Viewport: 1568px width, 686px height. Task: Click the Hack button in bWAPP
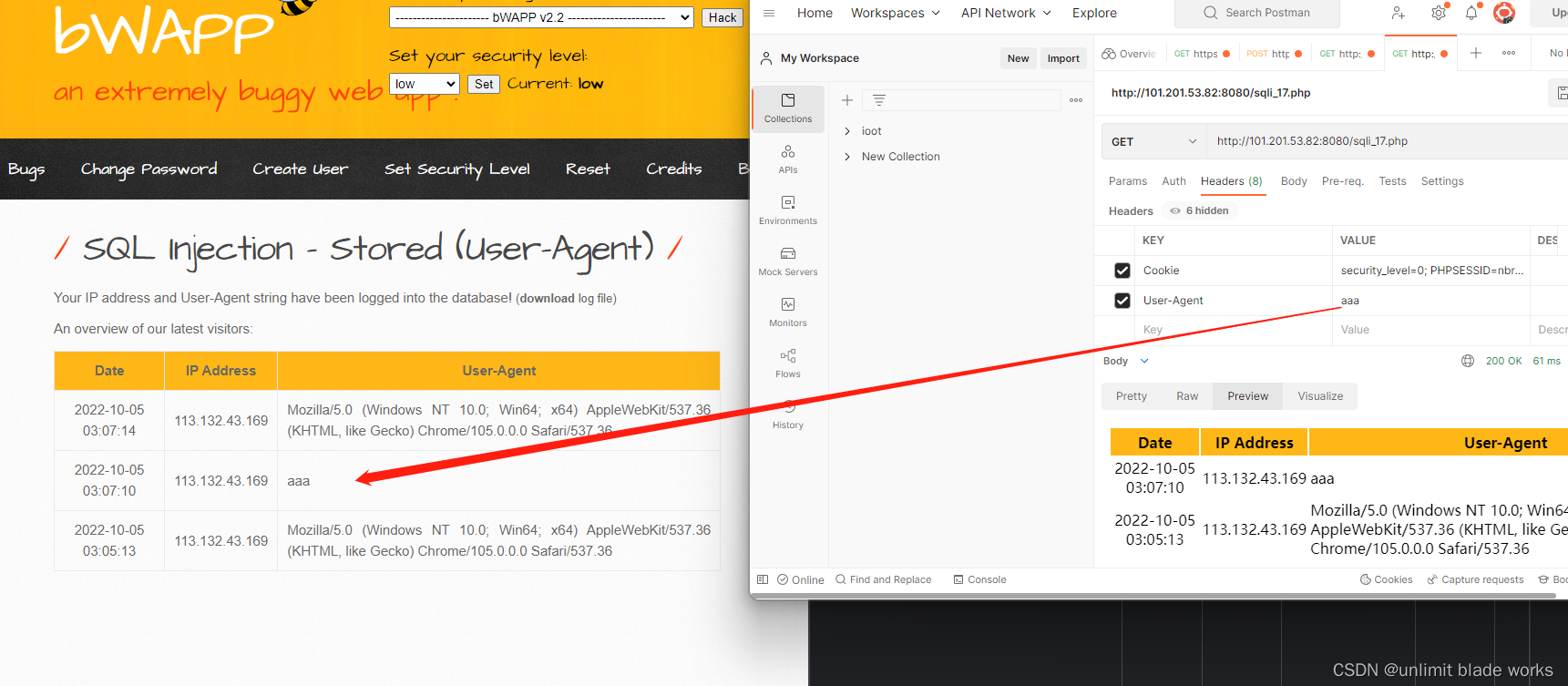723,17
